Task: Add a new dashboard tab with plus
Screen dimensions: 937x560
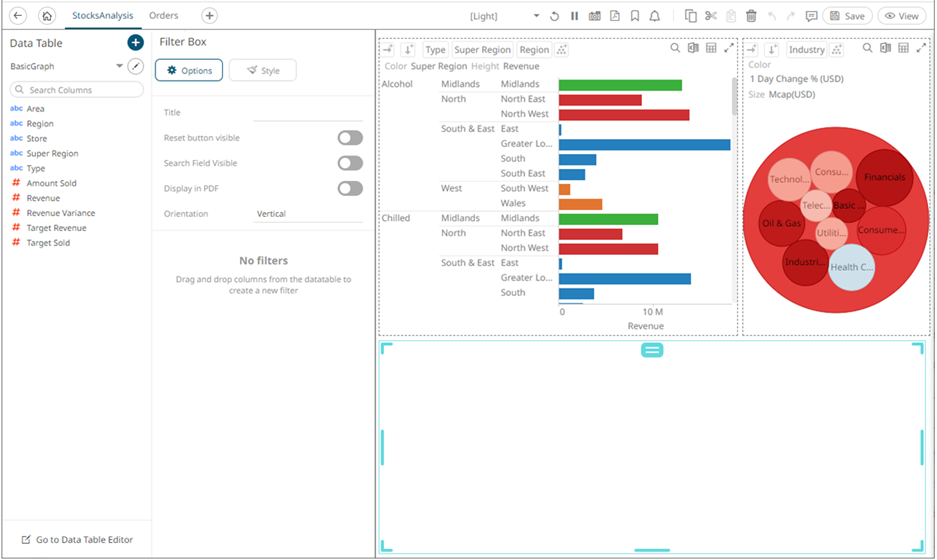Action: pyautogui.click(x=209, y=16)
